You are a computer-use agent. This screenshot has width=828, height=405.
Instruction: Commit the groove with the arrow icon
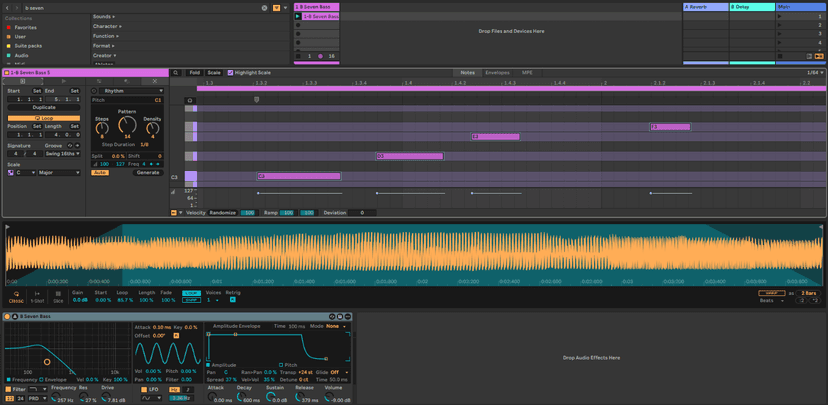[x=77, y=145]
